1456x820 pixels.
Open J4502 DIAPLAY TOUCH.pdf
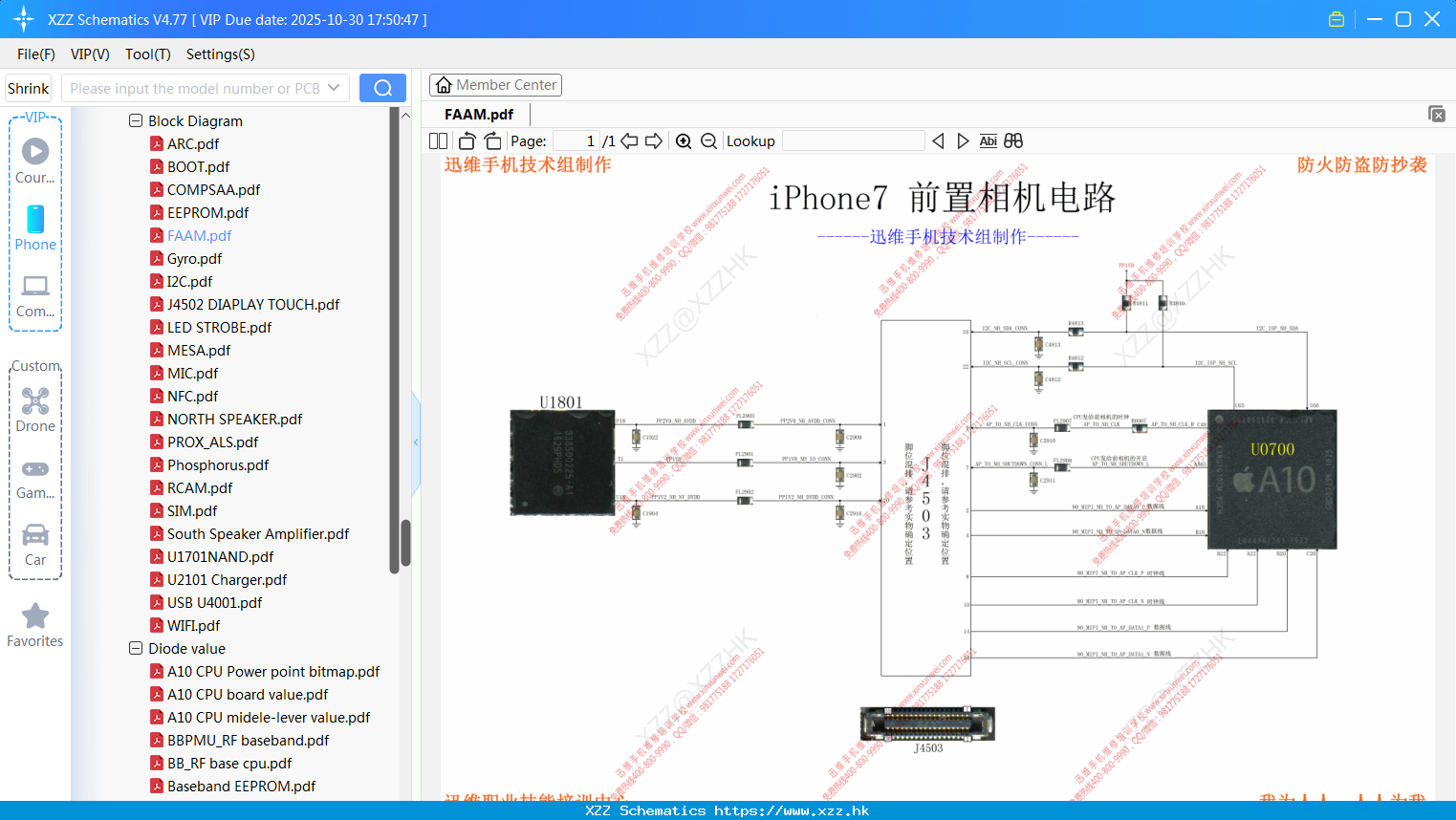[253, 304]
